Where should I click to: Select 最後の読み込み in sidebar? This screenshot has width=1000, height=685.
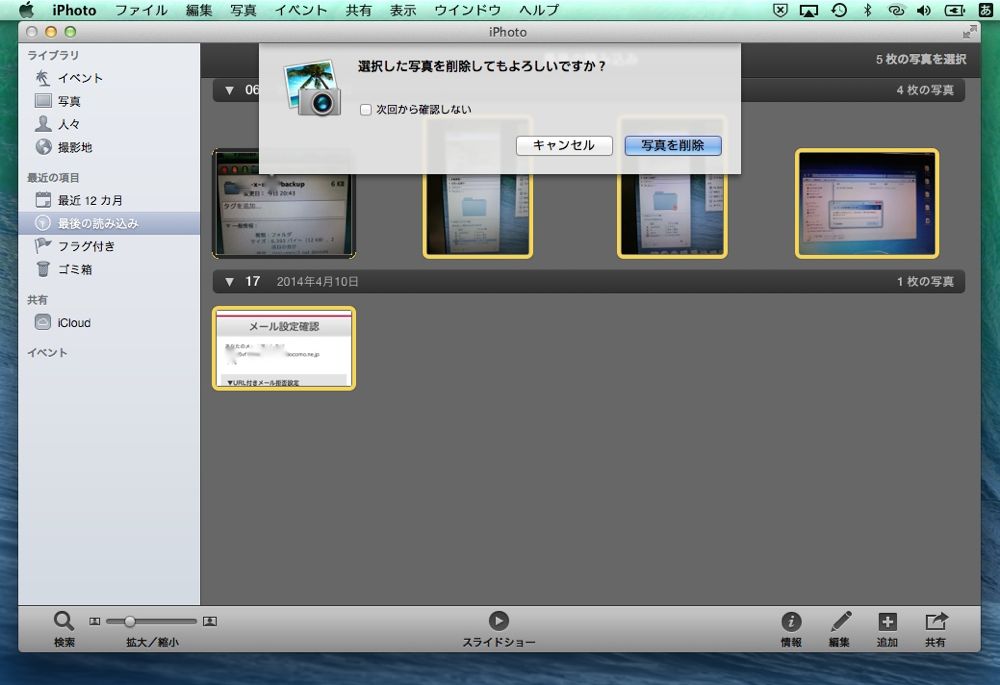[109, 223]
